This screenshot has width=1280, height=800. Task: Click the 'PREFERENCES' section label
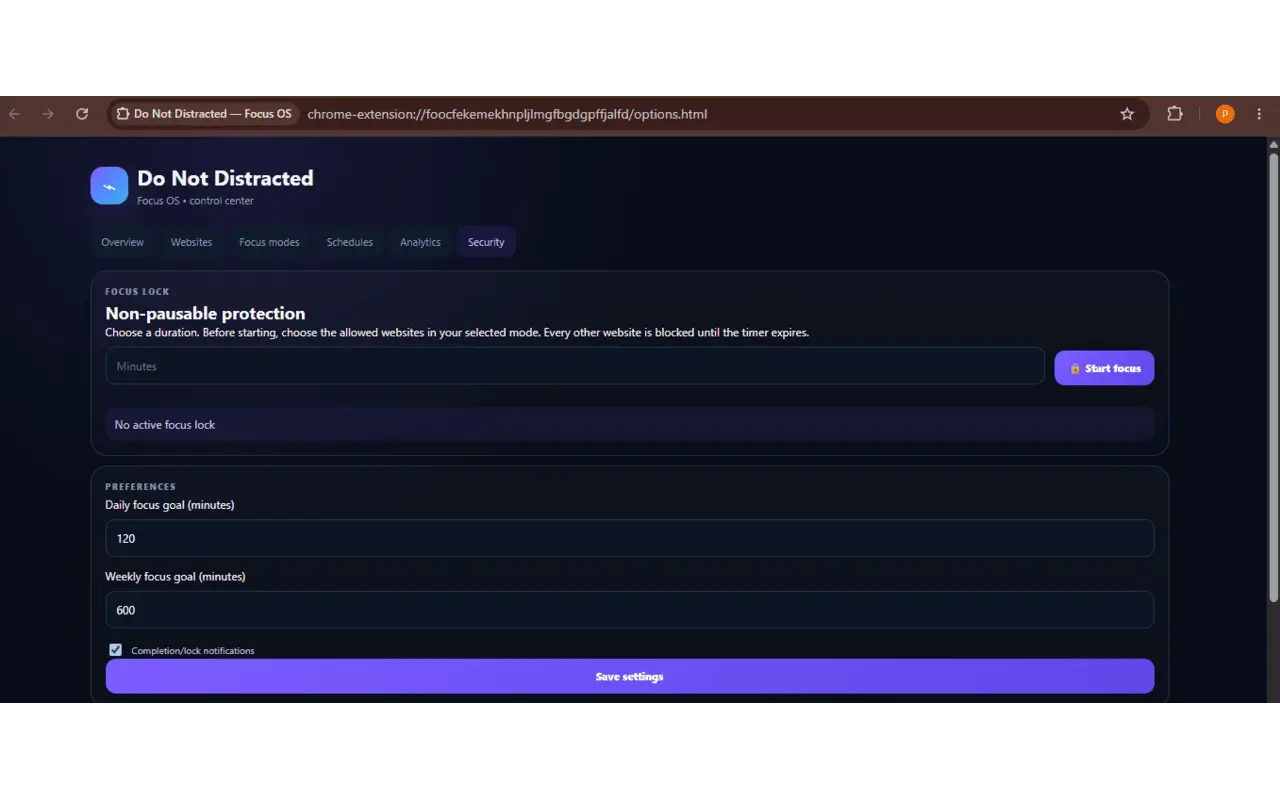click(x=140, y=487)
